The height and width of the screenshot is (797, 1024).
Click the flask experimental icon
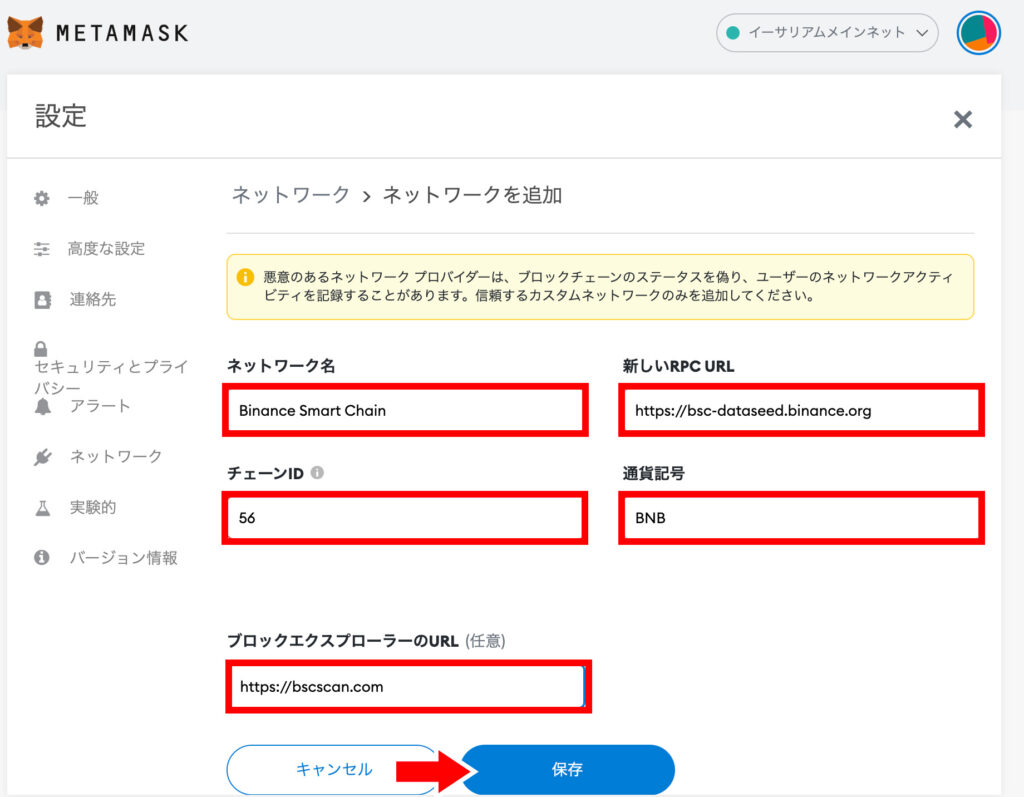click(42, 508)
